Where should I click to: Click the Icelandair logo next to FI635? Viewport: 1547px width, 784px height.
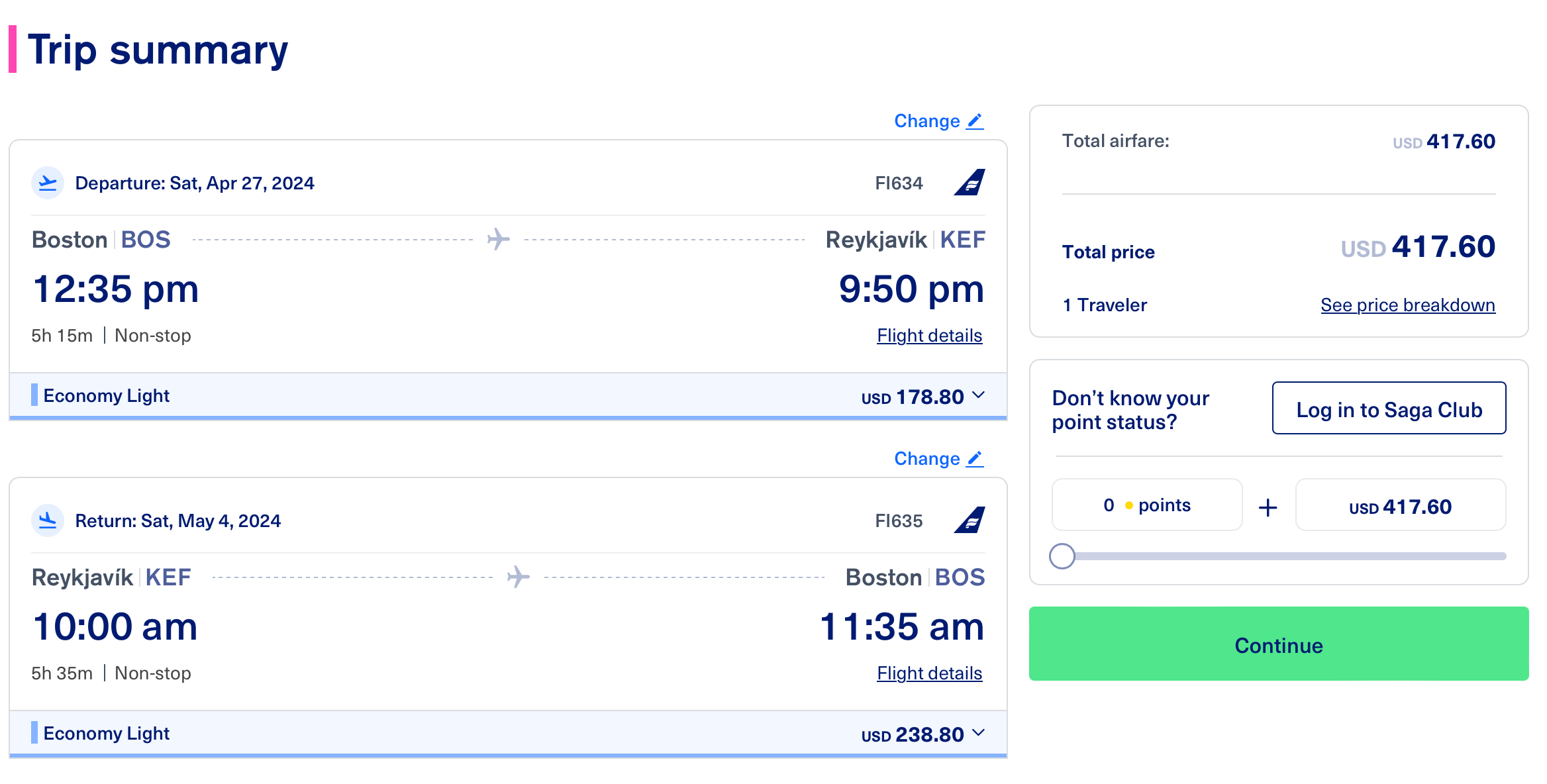coord(970,520)
